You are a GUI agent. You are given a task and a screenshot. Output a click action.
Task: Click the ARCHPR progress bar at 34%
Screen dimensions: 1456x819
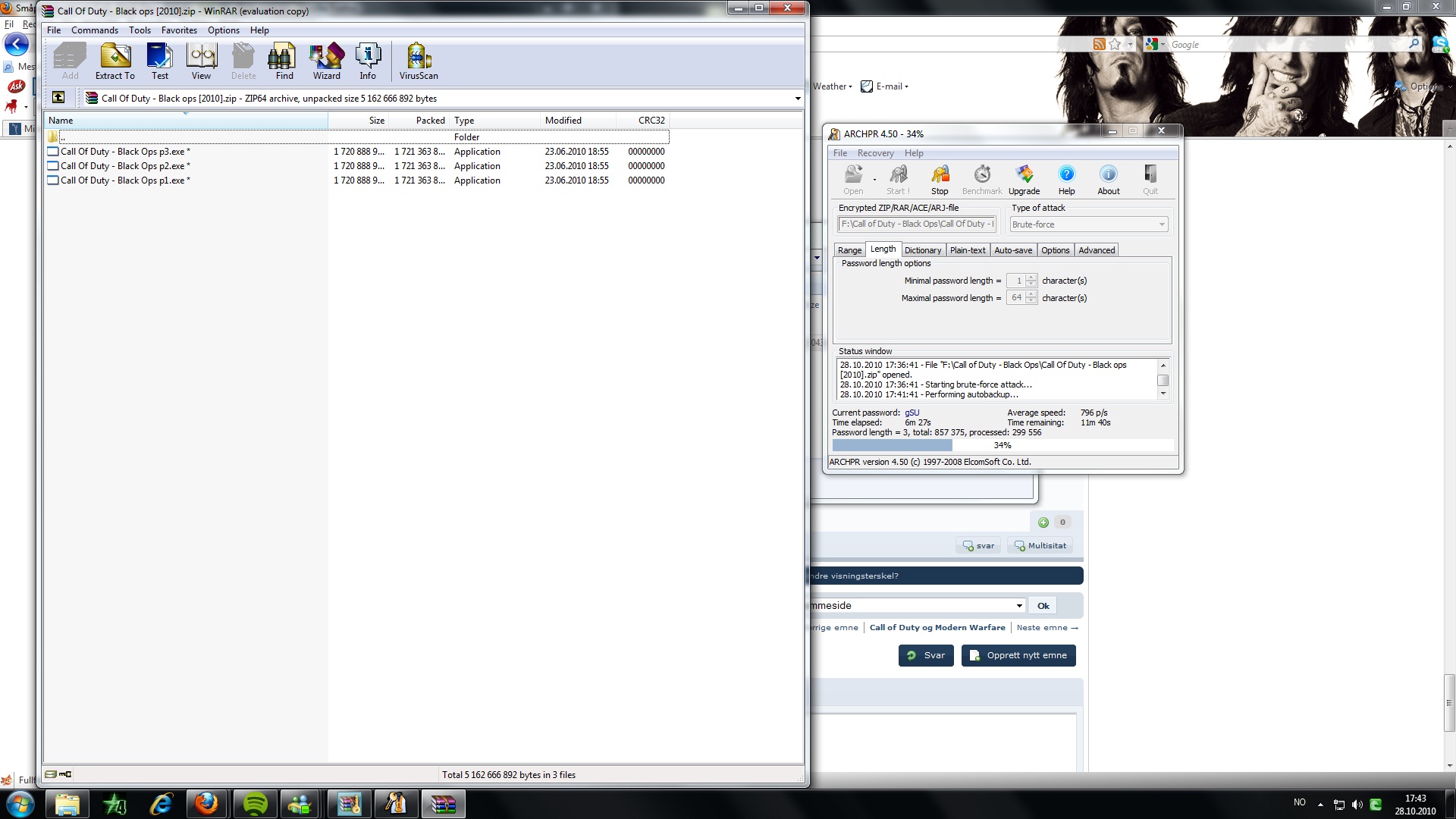click(x=1003, y=446)
